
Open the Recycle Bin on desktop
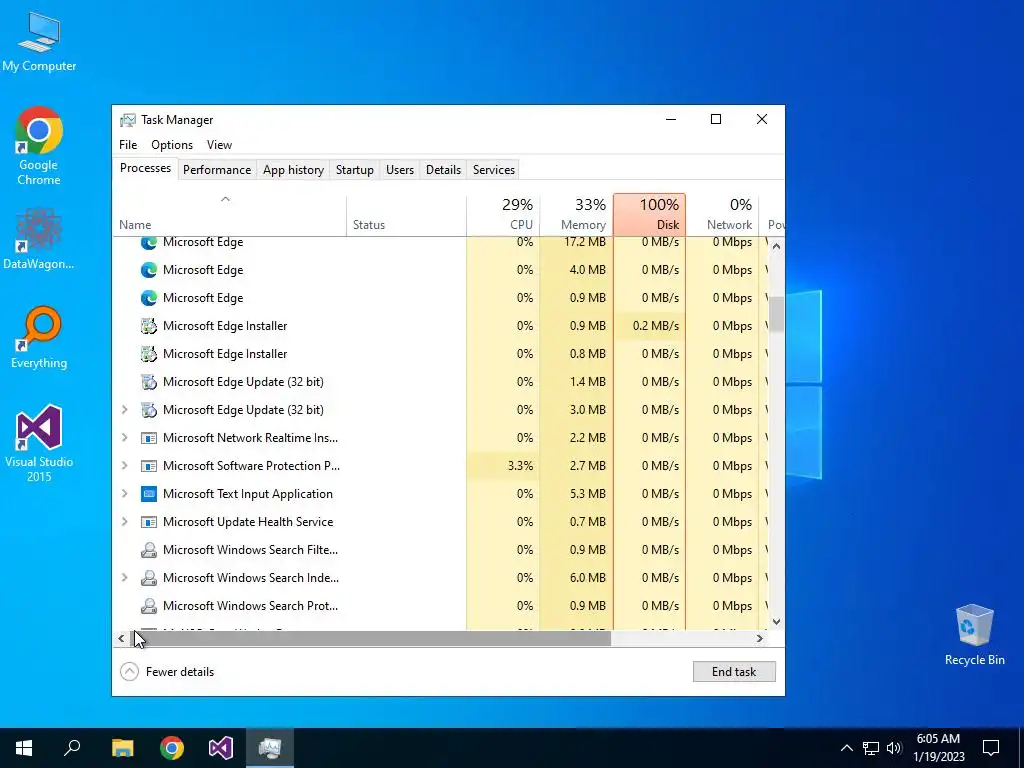(974, 635)
